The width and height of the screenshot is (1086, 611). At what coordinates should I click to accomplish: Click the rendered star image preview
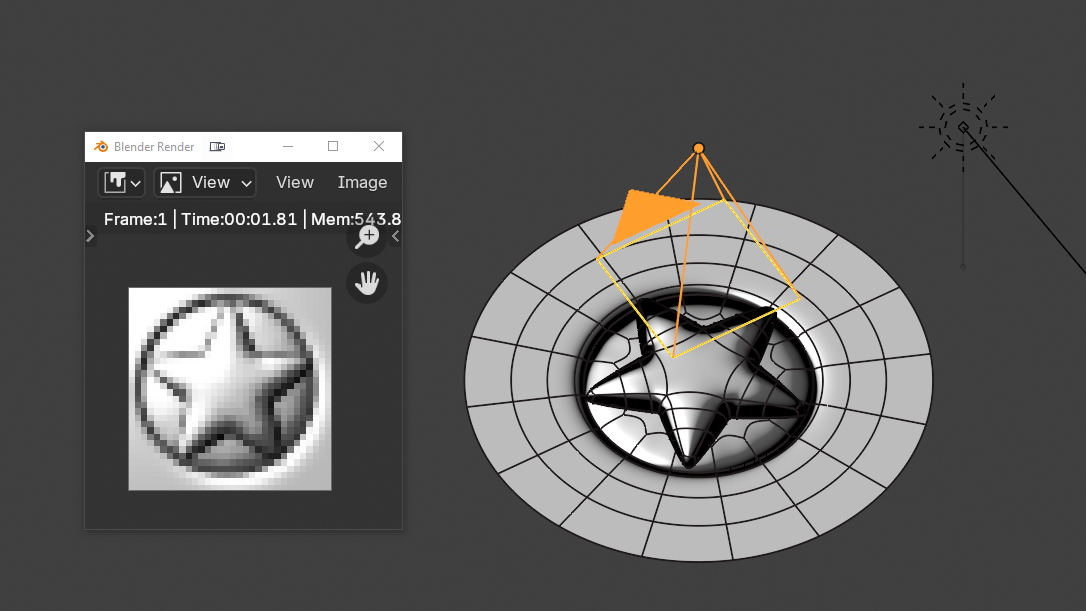tap(230, 388)
